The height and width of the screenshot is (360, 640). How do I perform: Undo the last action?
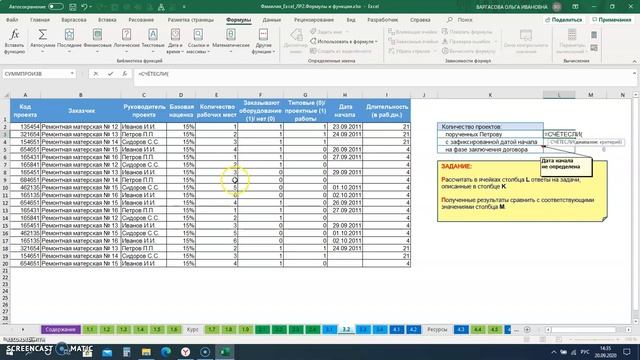point(84,7)
